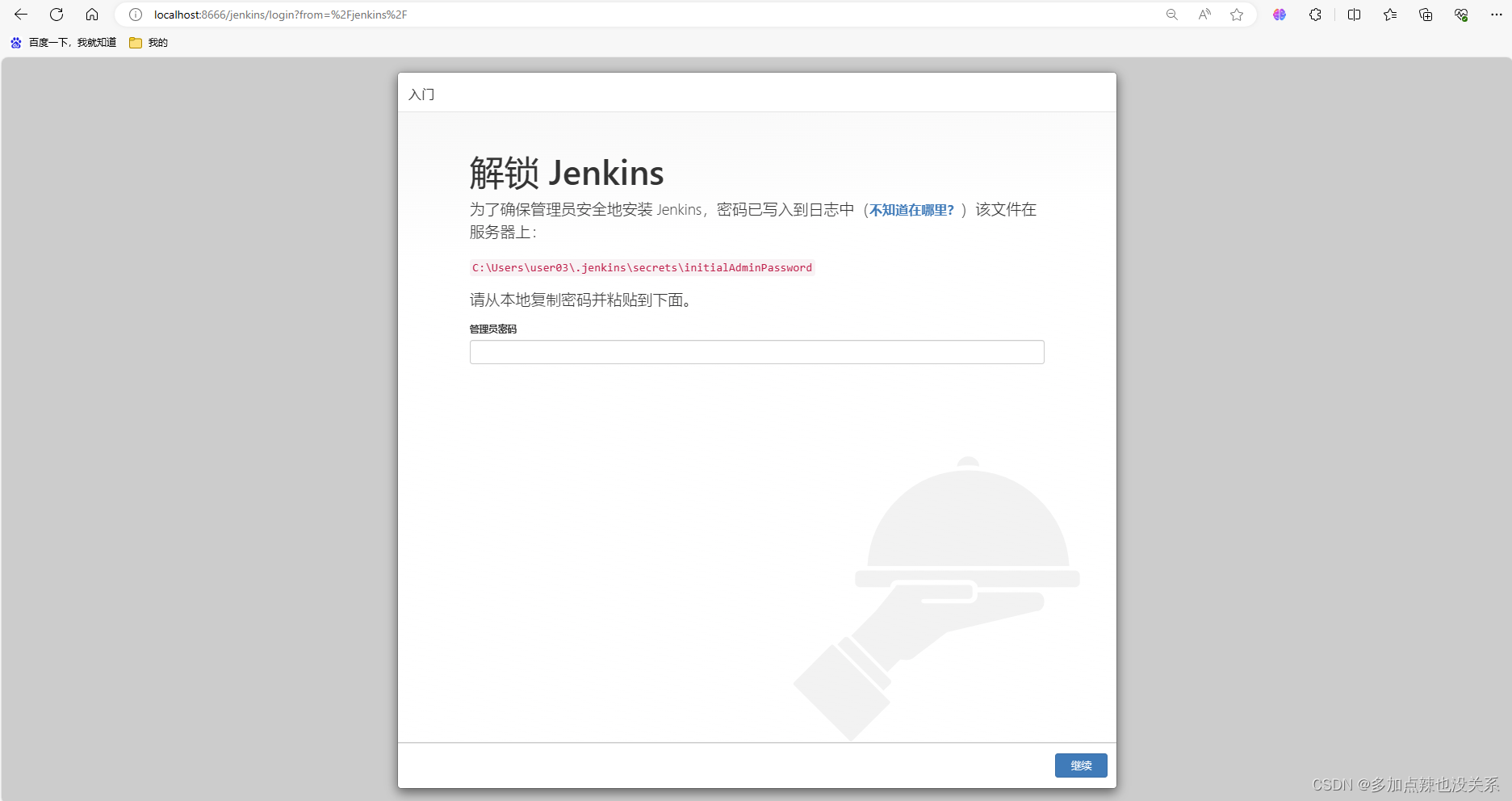Screen dimensions: 1512x801
Task: Reload the current page
Action: 57,15
